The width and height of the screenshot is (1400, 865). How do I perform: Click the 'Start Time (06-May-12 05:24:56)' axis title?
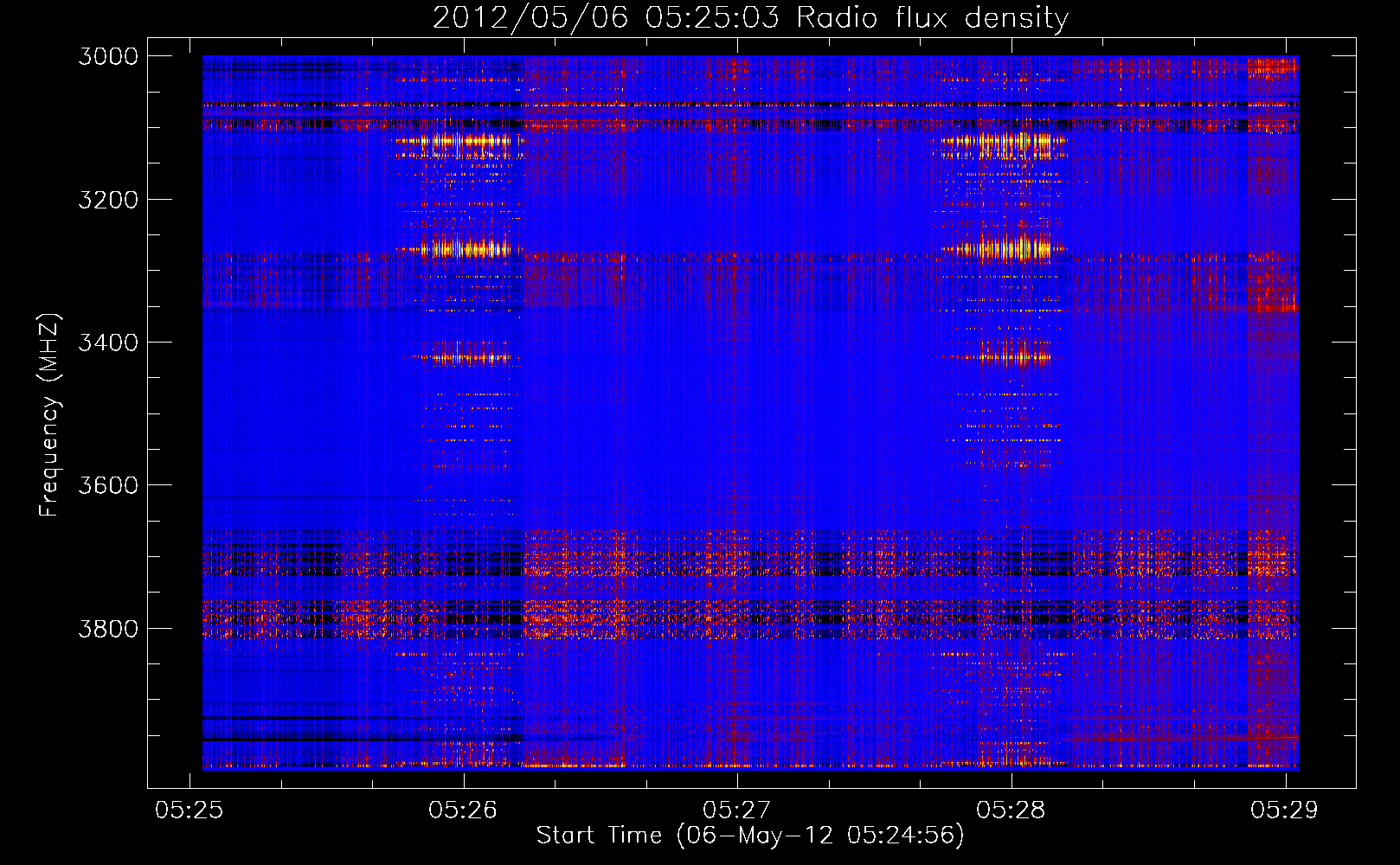[x=750, y=836]
